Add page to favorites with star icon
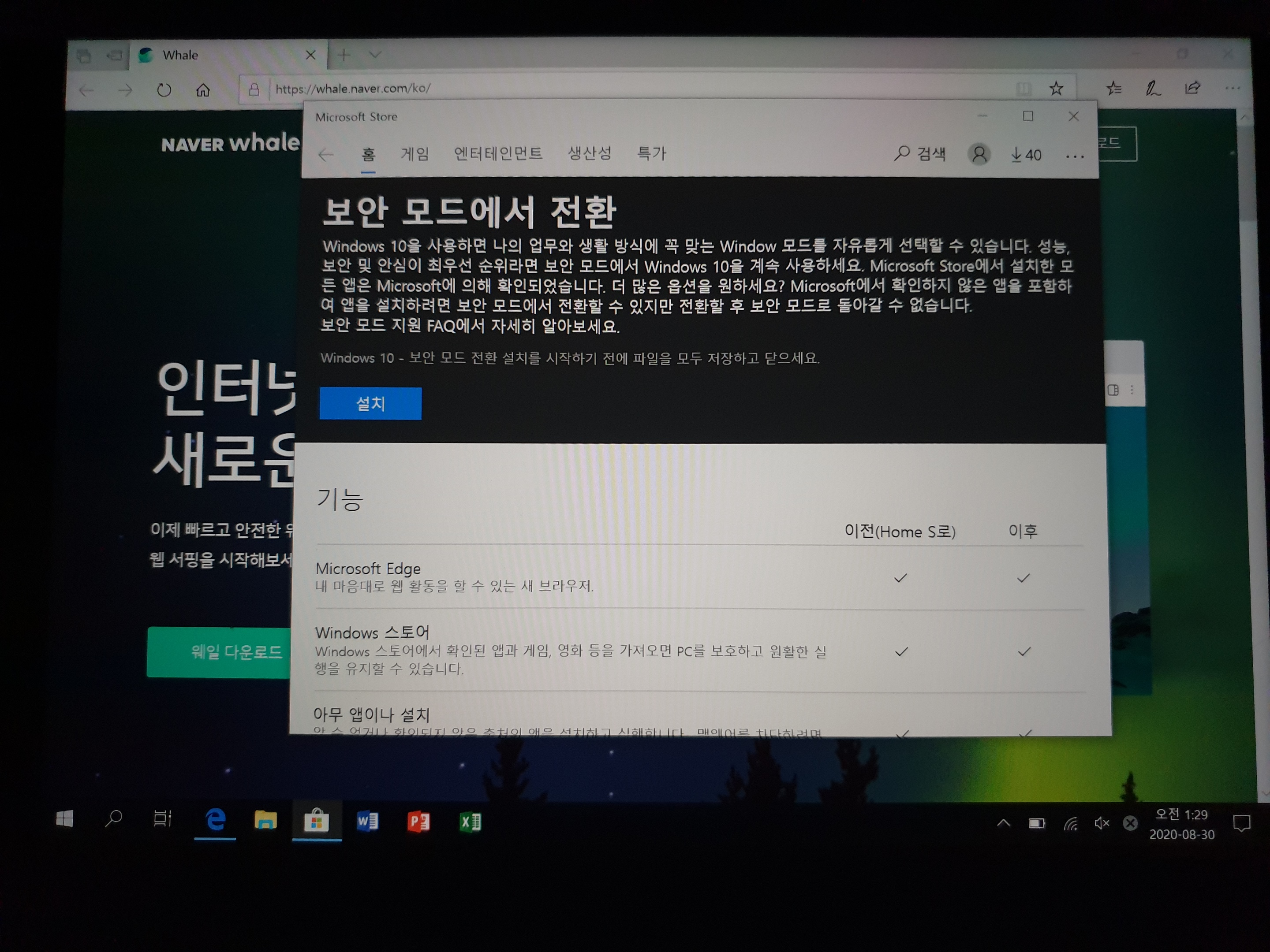Image resolution: width=1270 pixels, height=952 pixels. (1057, 89)
